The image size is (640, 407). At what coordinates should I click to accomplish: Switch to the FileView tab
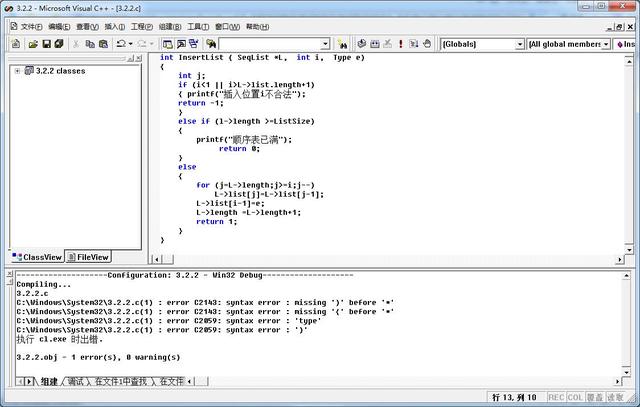point(88,257)
